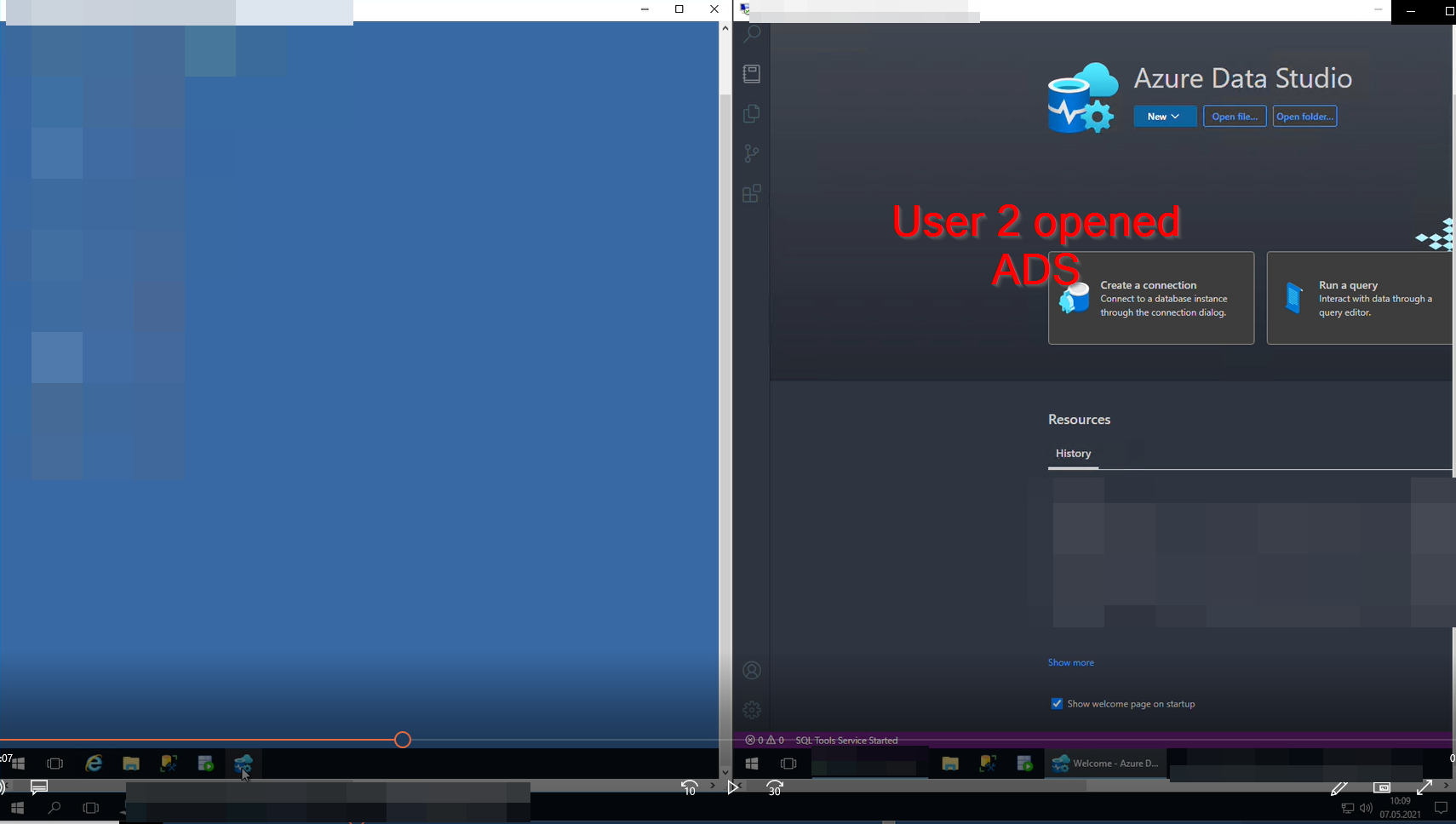Open the host notification center icon
This screenshot has height=824, width=1456.
1441,808
